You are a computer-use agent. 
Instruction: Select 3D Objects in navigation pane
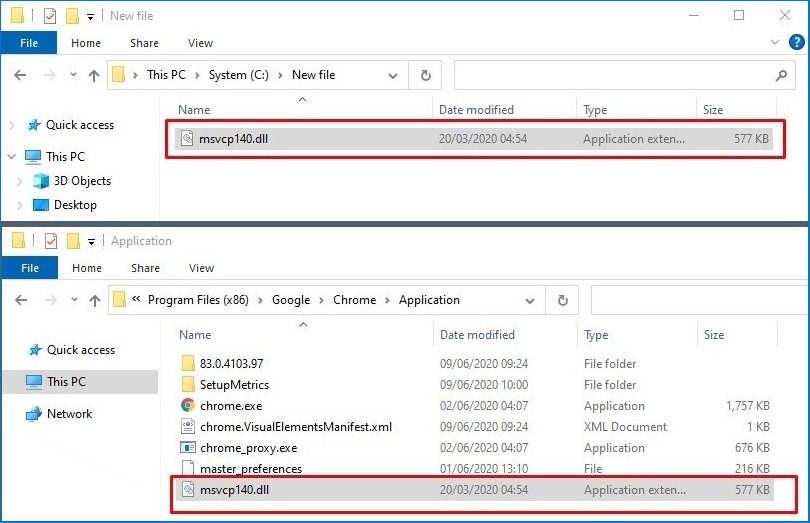pyautogui.click(x=71, y=181)
